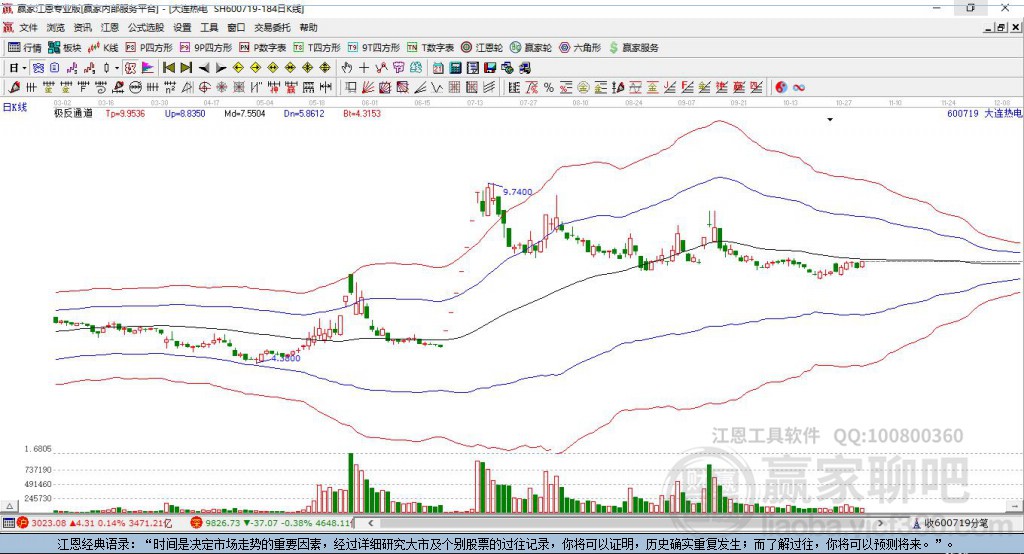Open the 江恩 menu
Image resolution: width=1024 pixels, height=554 pixels.
[x=110, y=27]
